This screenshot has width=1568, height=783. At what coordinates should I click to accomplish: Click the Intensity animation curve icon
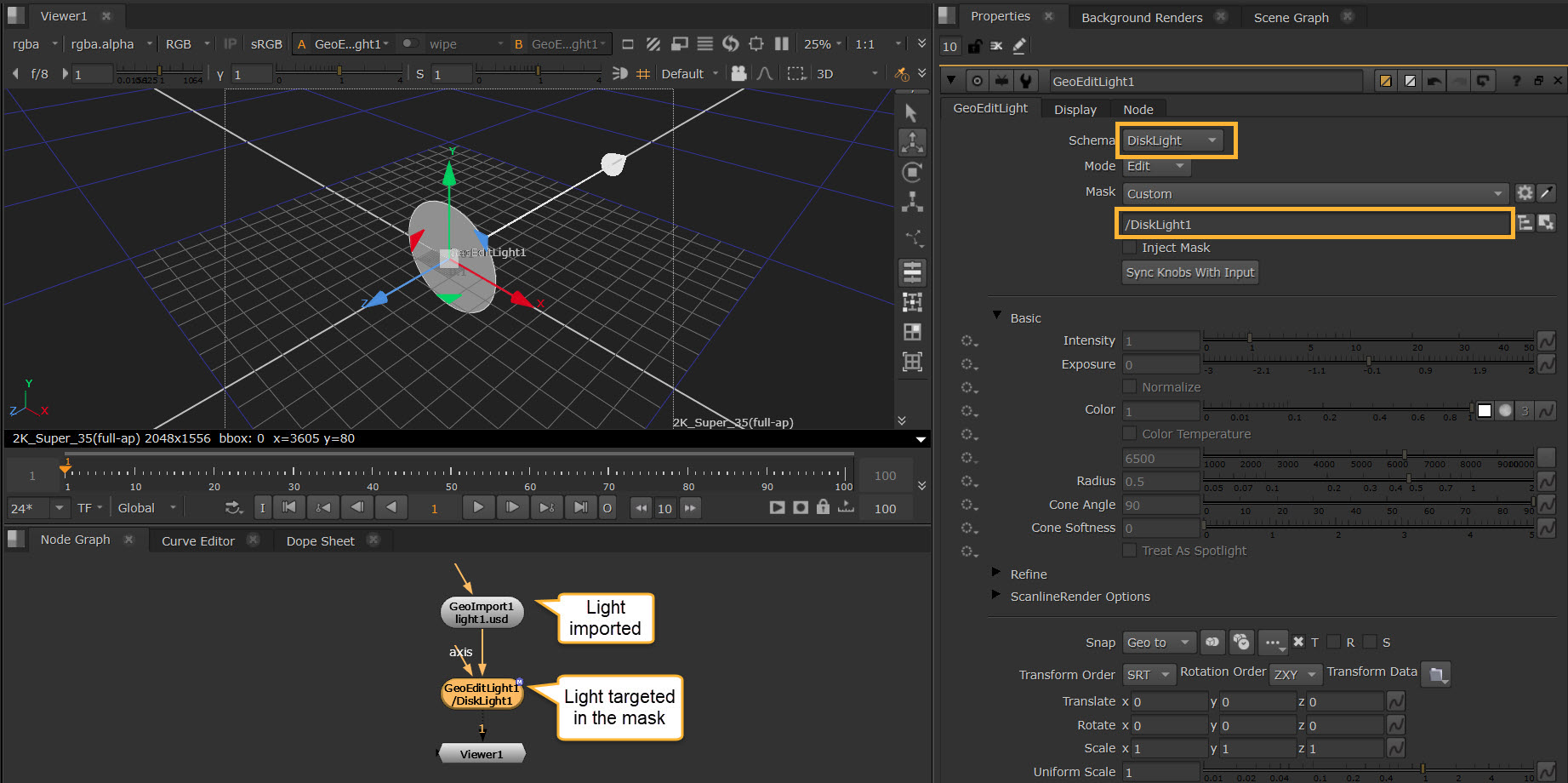[x=1546, y=341]
